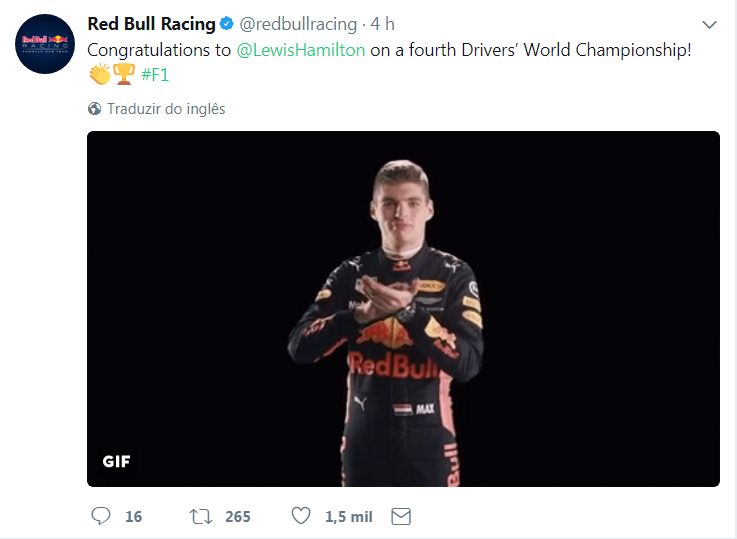Click the like count 1,5 mil
This screenshot has width=737, height=539.
tap(349, 517)
